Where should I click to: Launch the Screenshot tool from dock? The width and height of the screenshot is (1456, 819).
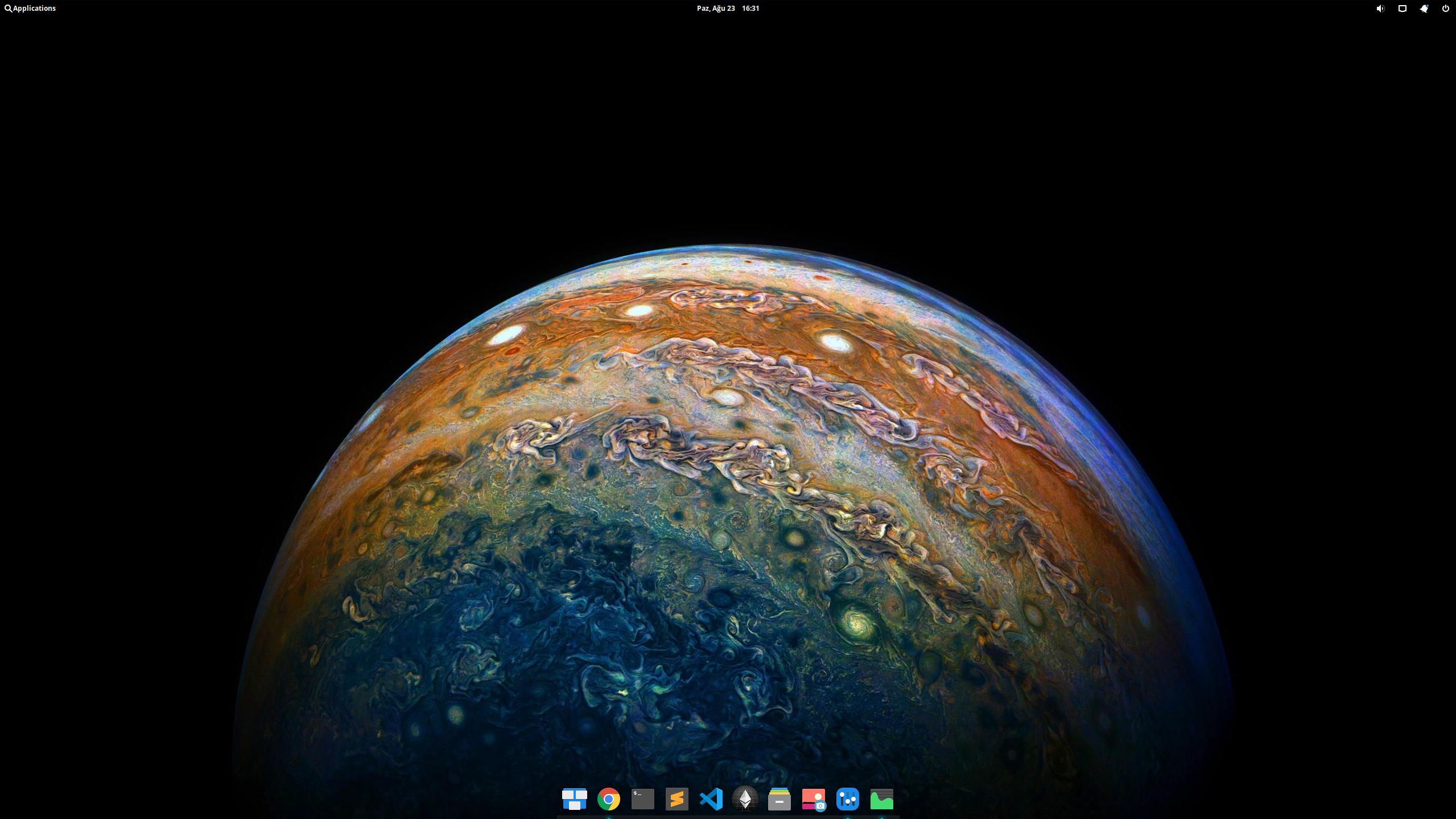[x=813, y=799]
